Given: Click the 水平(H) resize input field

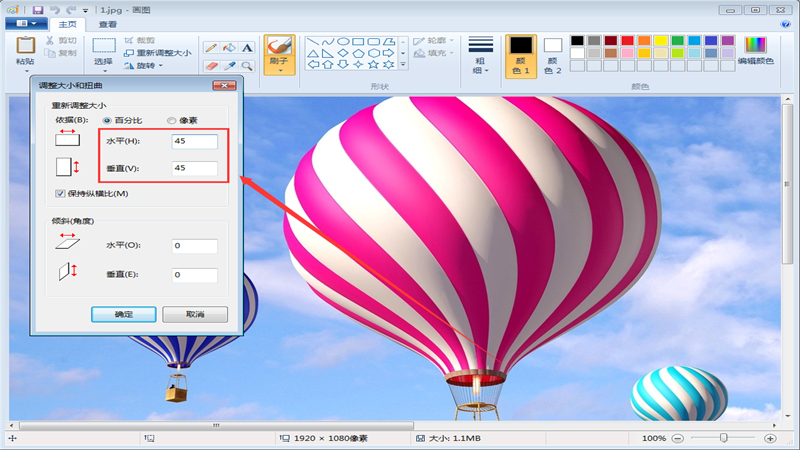Looking at the screenshot, I should tap(194, 142).
